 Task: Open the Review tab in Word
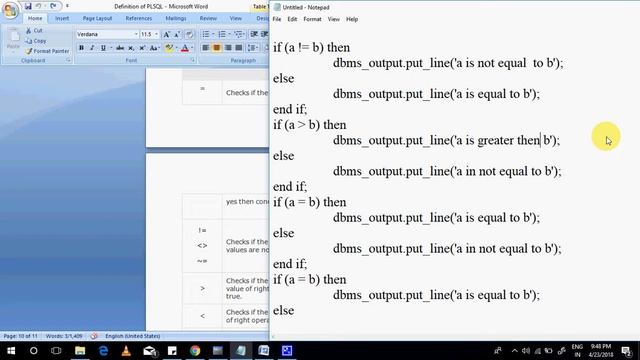(x=208, y=18)
